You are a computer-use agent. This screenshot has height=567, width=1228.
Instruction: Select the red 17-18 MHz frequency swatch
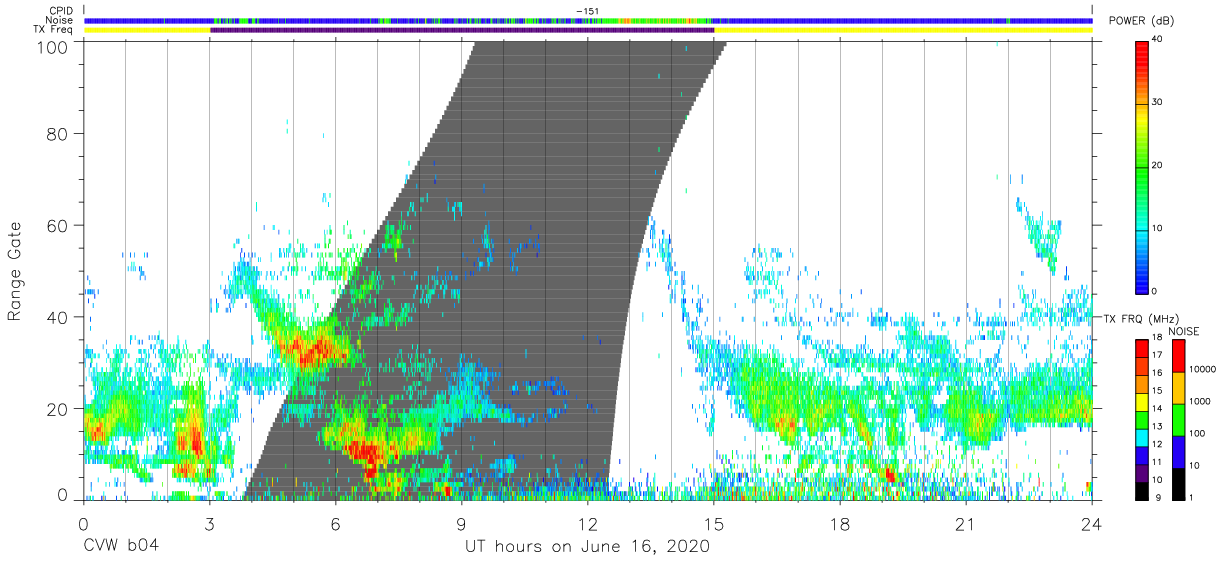[x=1142, y=349]
